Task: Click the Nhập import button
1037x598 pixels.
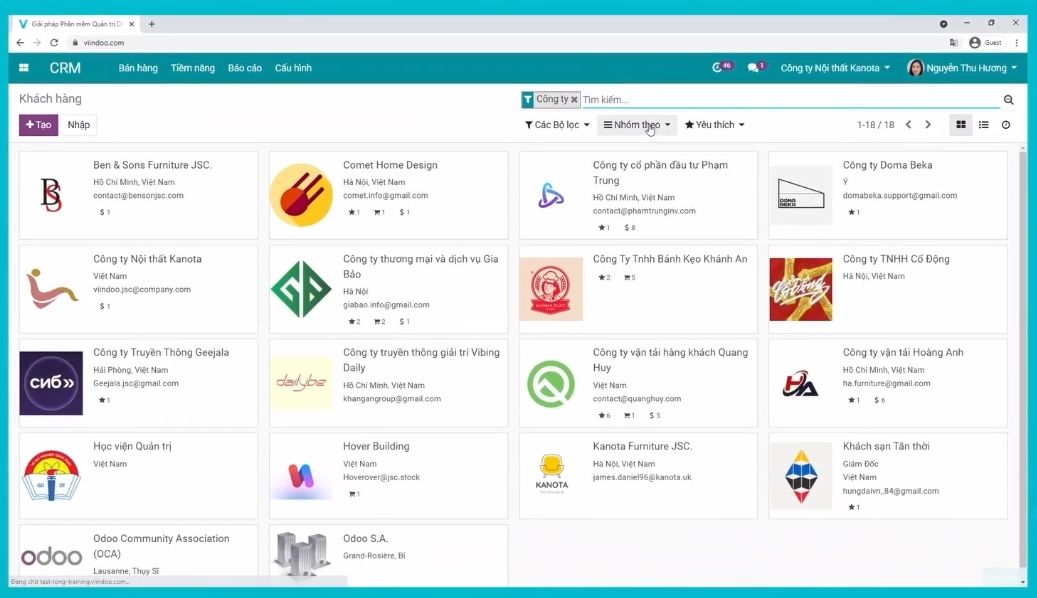Action: 78,124
